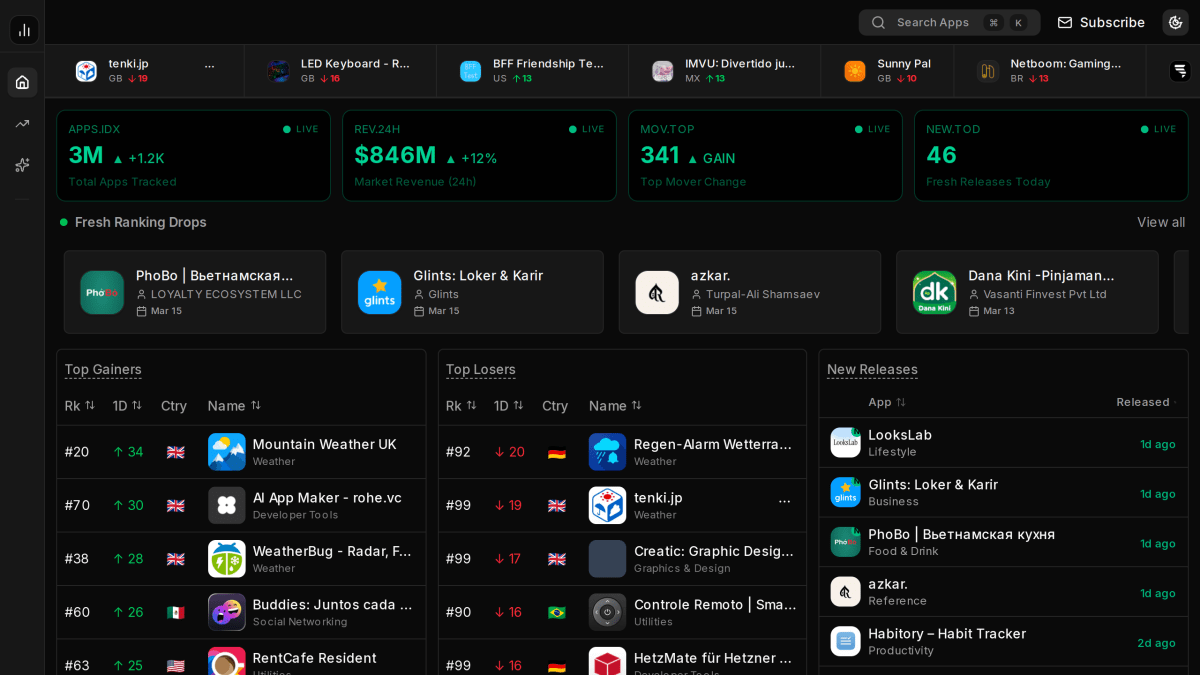Open the APPS.IDX 3M stat card

(193, 156)
